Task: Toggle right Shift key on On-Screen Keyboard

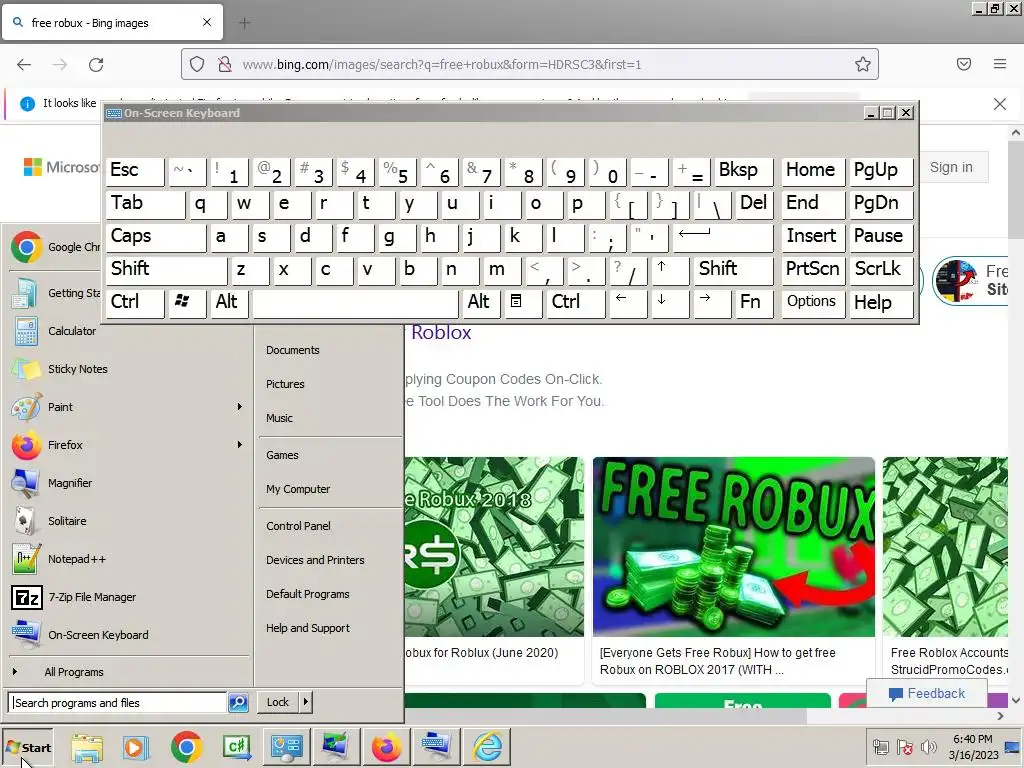Action: (734, 270)
